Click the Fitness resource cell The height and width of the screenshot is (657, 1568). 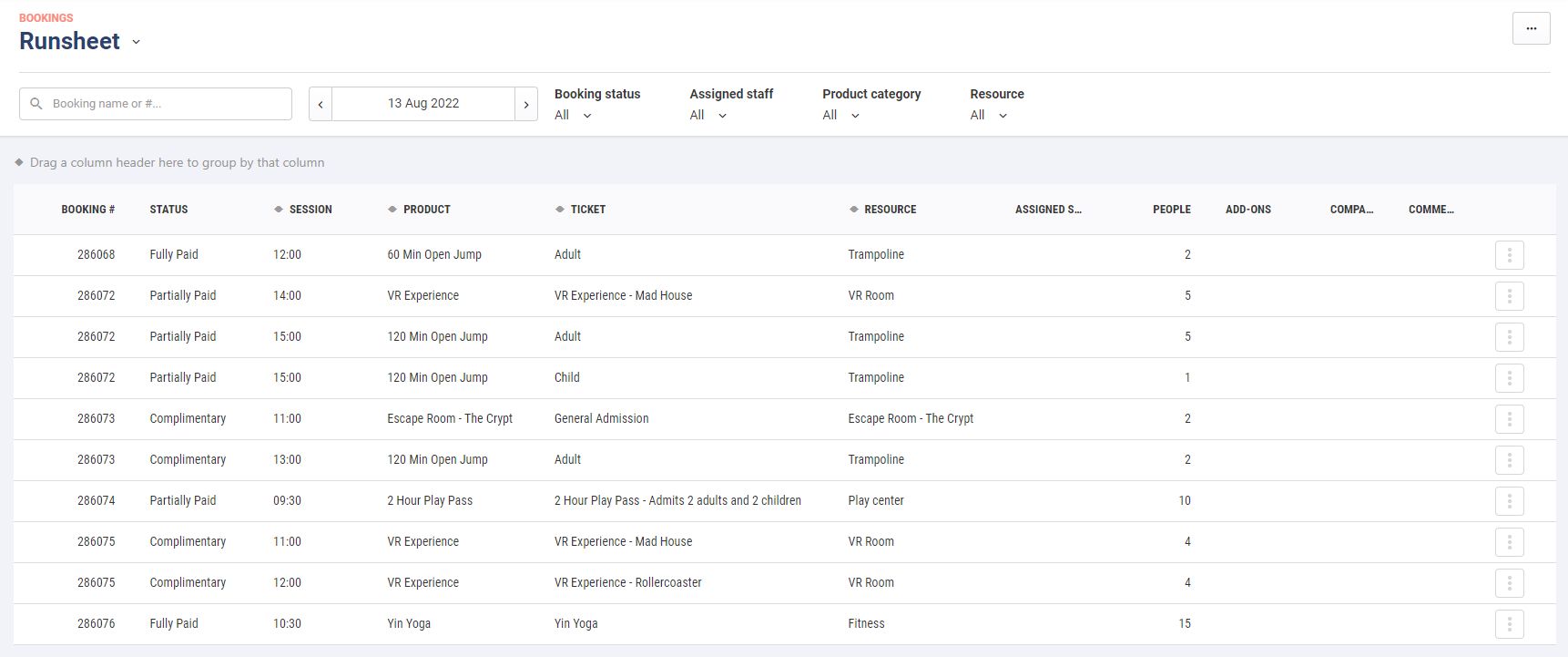[x=866, y=624]
